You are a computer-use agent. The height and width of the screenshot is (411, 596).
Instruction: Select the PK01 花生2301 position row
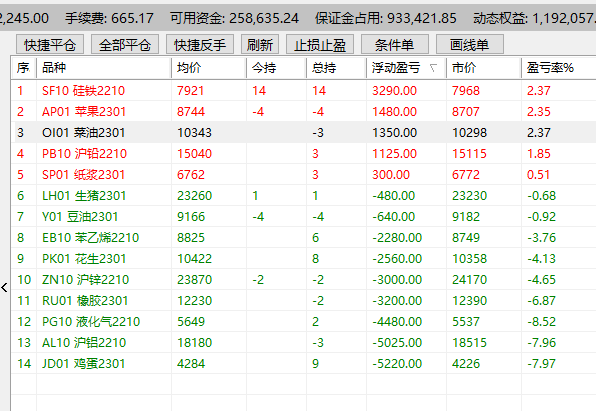click(303, 259)
